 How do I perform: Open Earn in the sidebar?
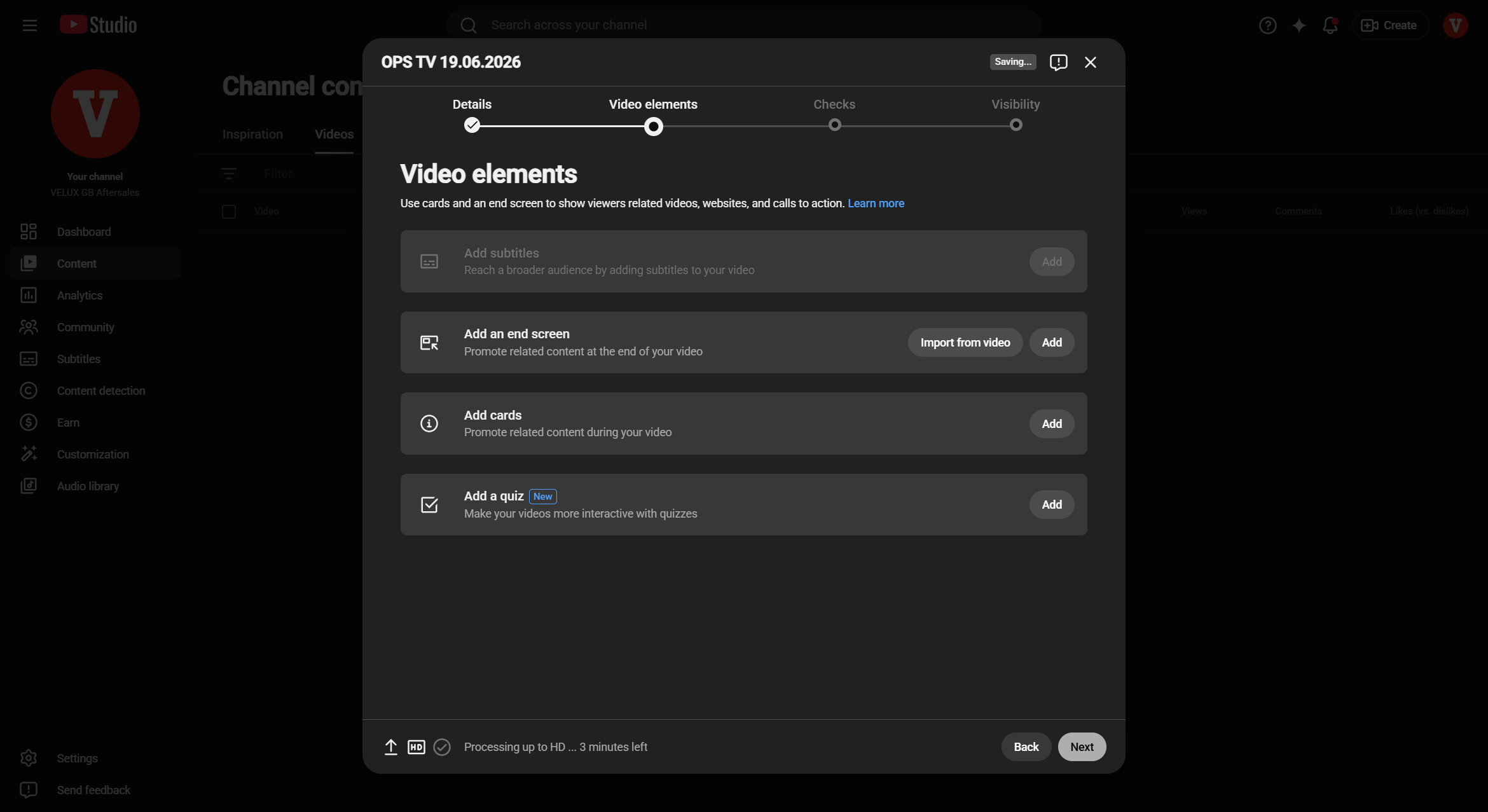95,422
